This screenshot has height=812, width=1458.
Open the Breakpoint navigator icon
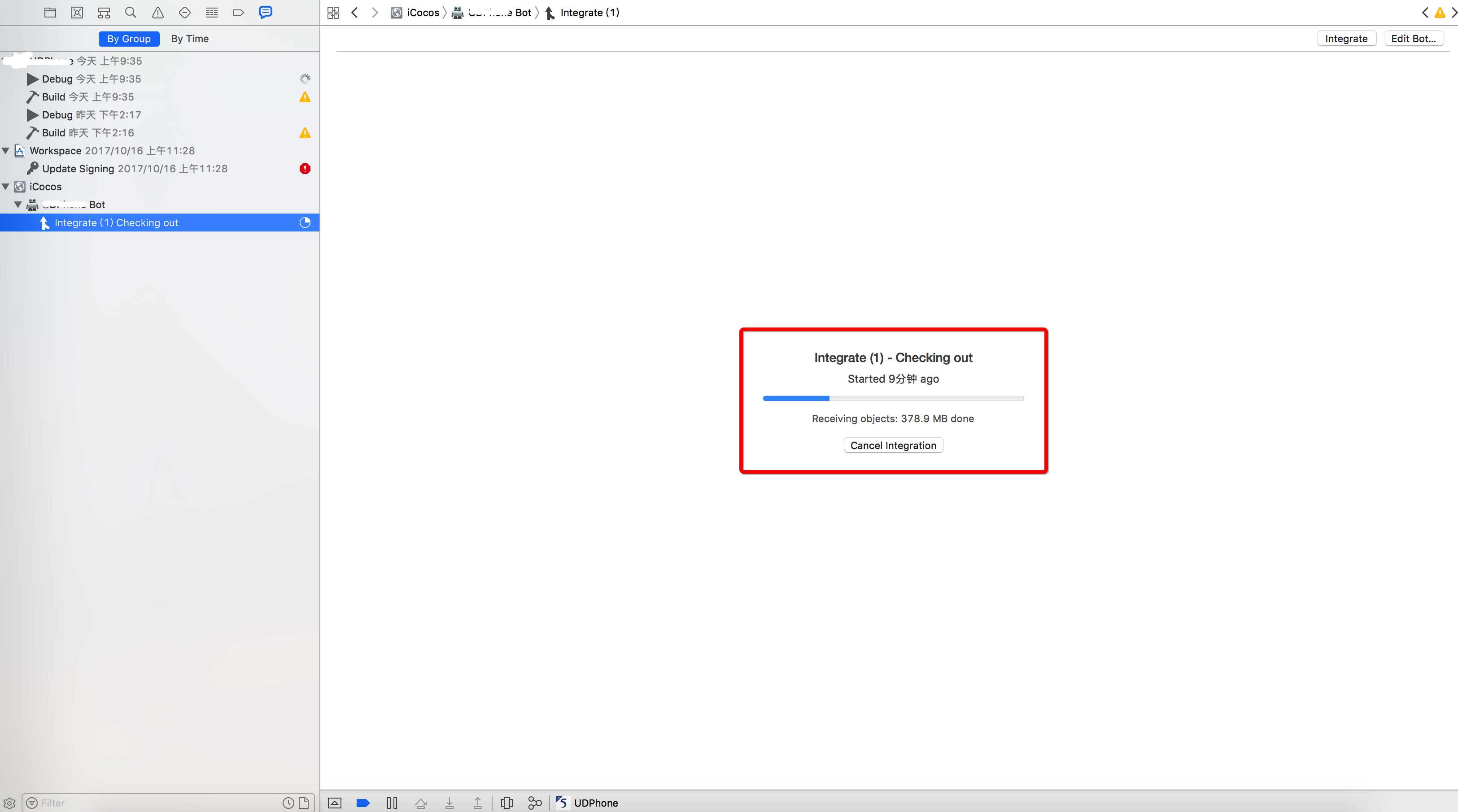click(x=238, y=13)
